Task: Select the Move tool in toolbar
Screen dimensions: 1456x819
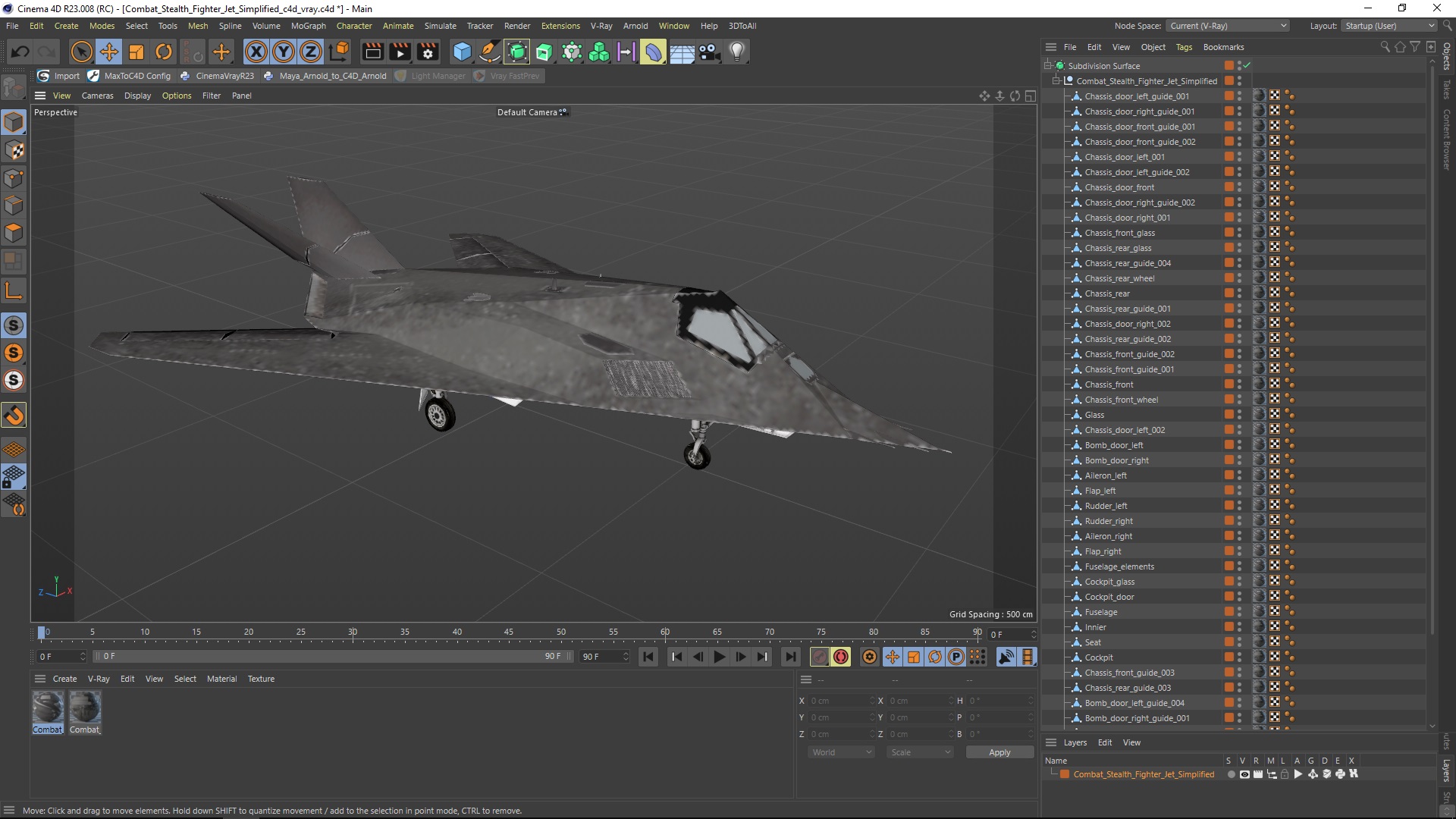Action: click(108, 52)
